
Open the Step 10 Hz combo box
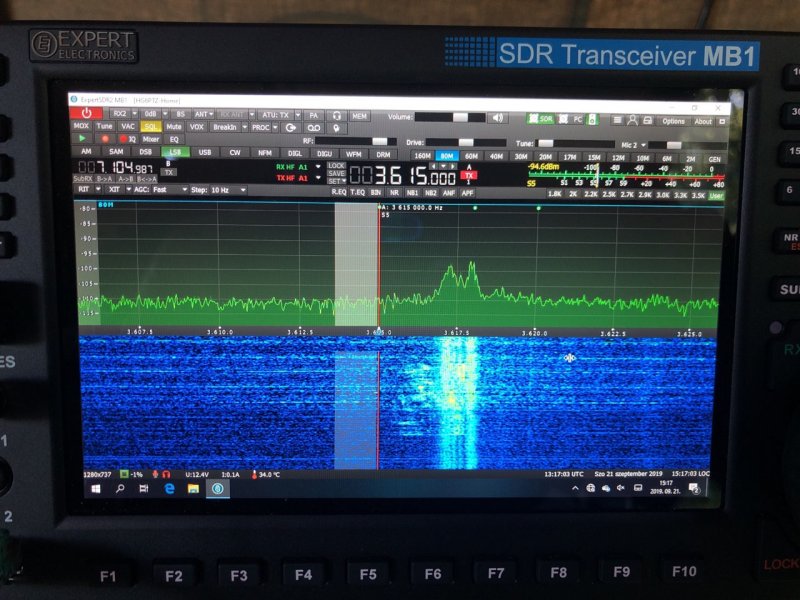tap(229, 190)
